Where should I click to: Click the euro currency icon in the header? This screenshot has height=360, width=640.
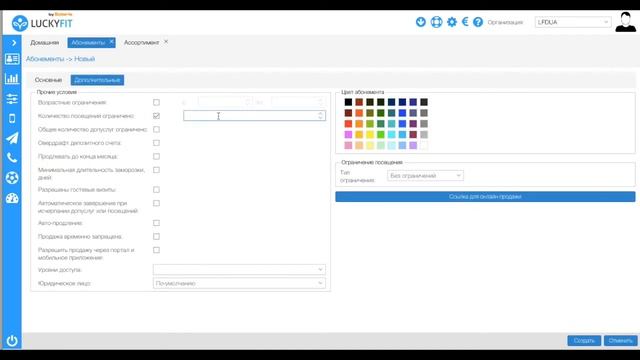(x=465, y=22)
